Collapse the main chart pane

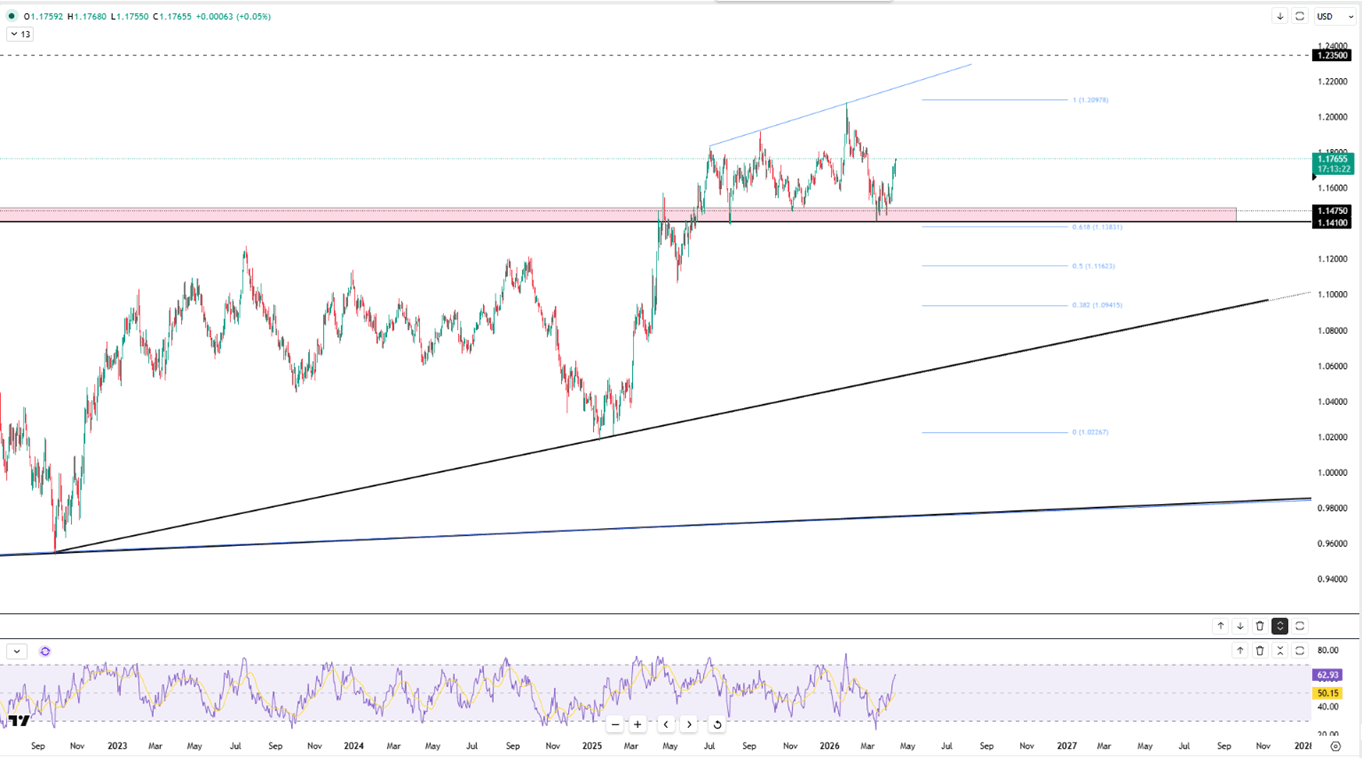1280,626
